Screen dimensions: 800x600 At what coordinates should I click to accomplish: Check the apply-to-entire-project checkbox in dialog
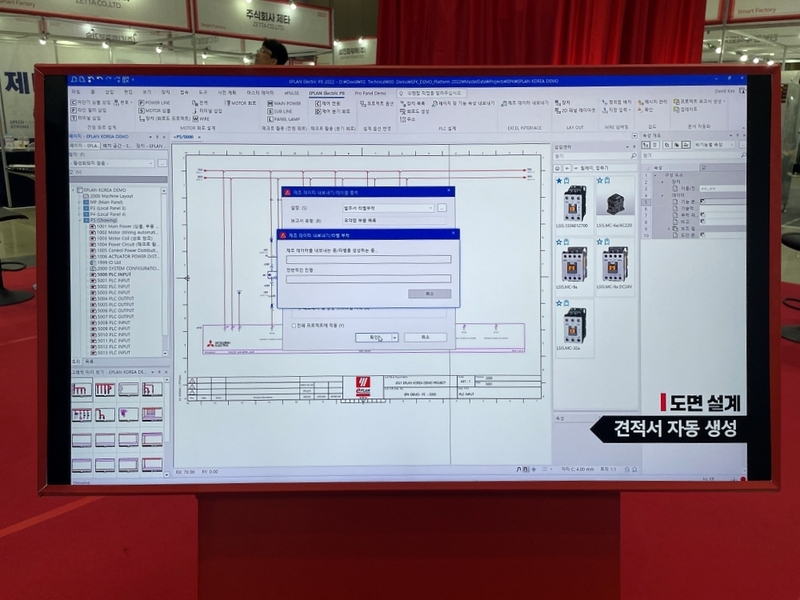coord(292,325)
